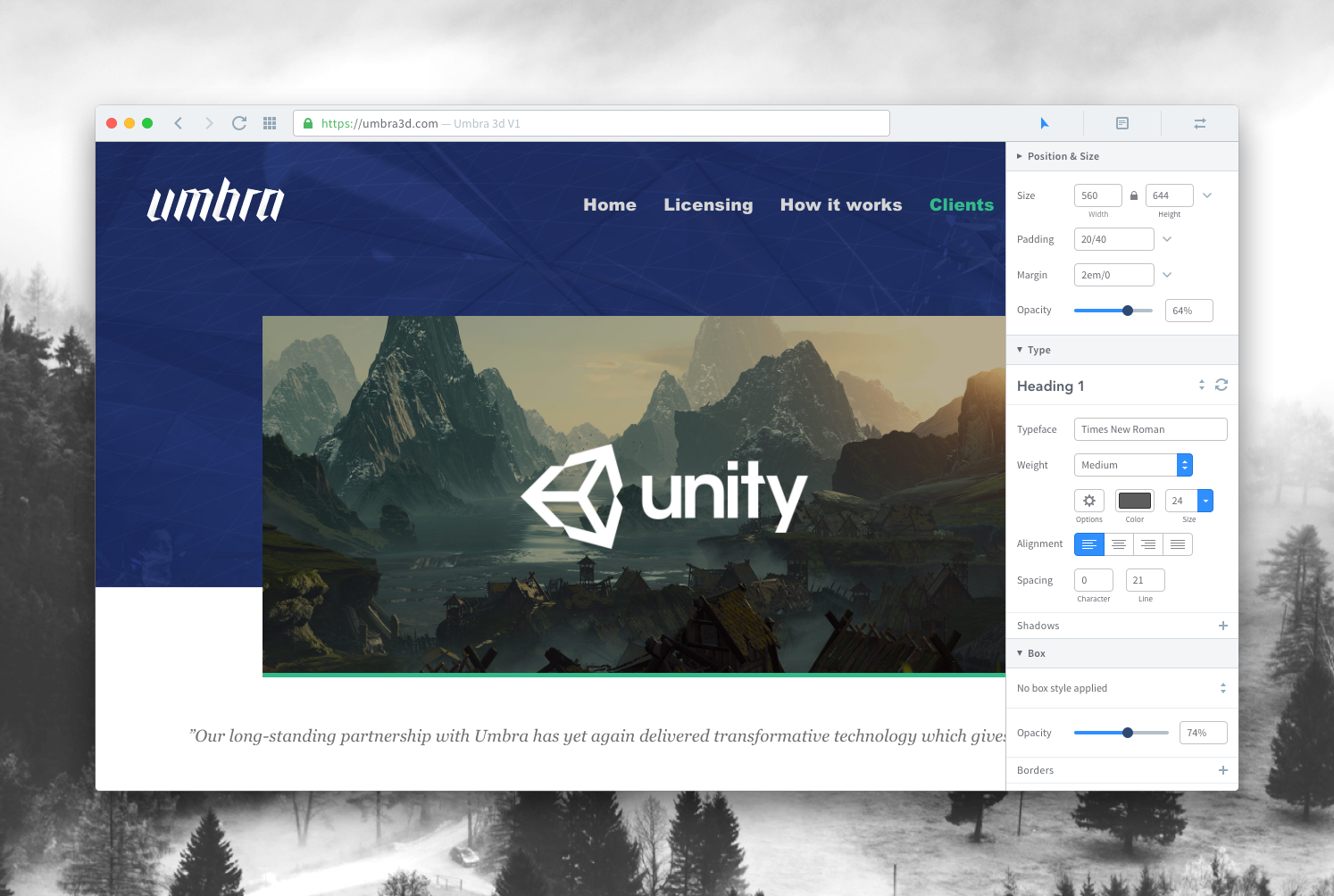Image resolution: width=1334 pixels, height=896 pixels.
Task: Click the font size field showing 24
Action: (1181, 501)
